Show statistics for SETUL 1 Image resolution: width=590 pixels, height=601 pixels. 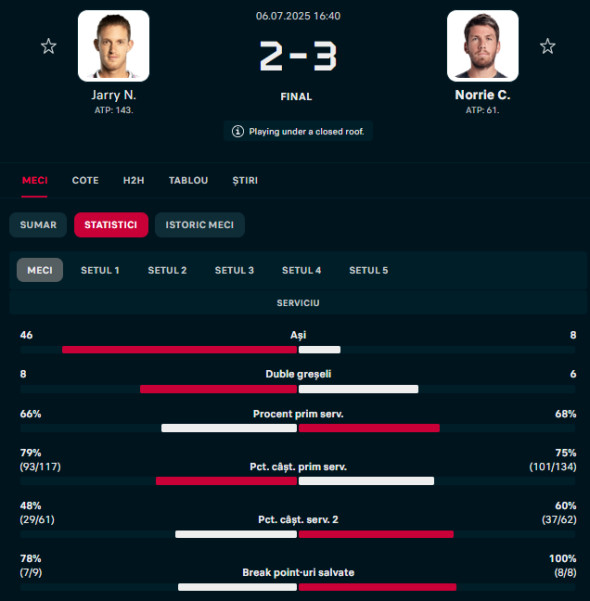click(x=100, y=270)
